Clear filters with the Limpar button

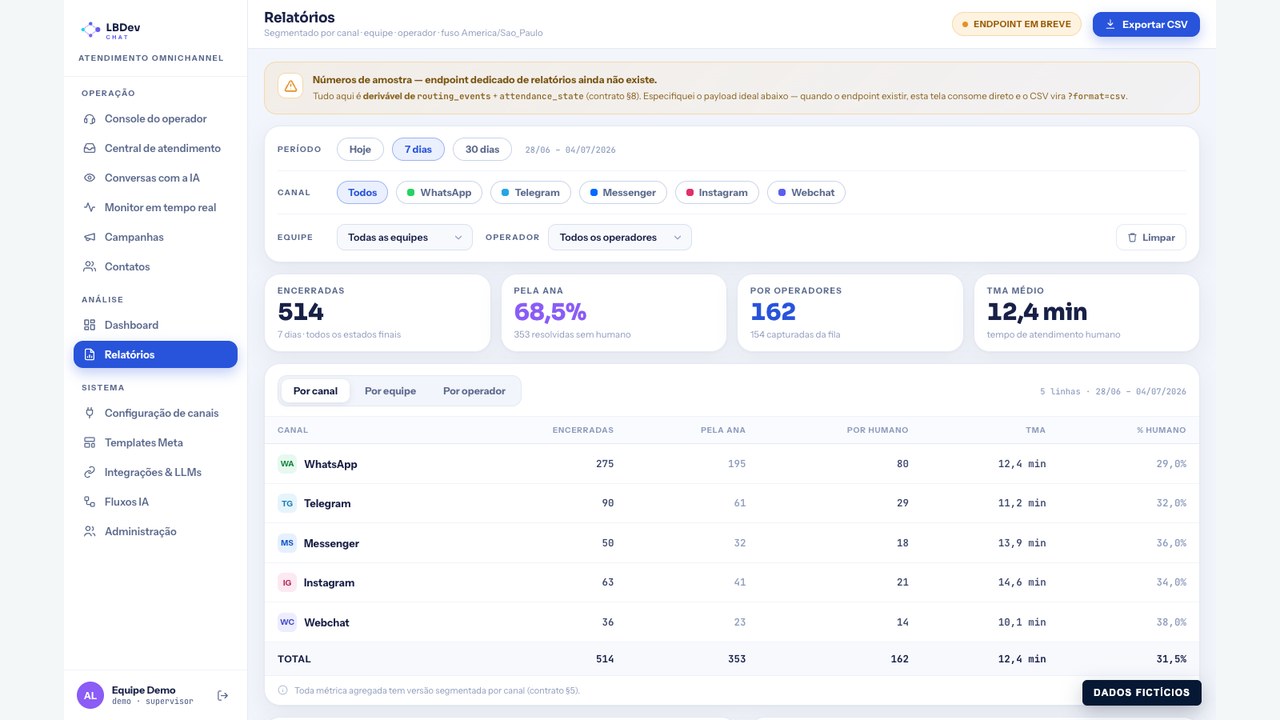click(1151, 238)
